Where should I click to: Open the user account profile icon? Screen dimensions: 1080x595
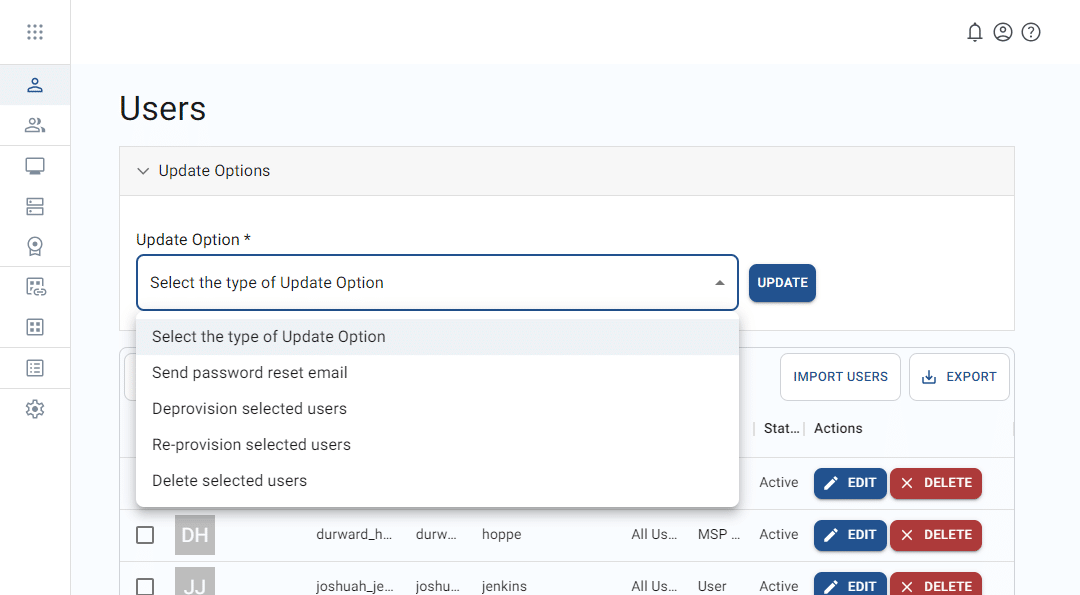pos(1003,32)
